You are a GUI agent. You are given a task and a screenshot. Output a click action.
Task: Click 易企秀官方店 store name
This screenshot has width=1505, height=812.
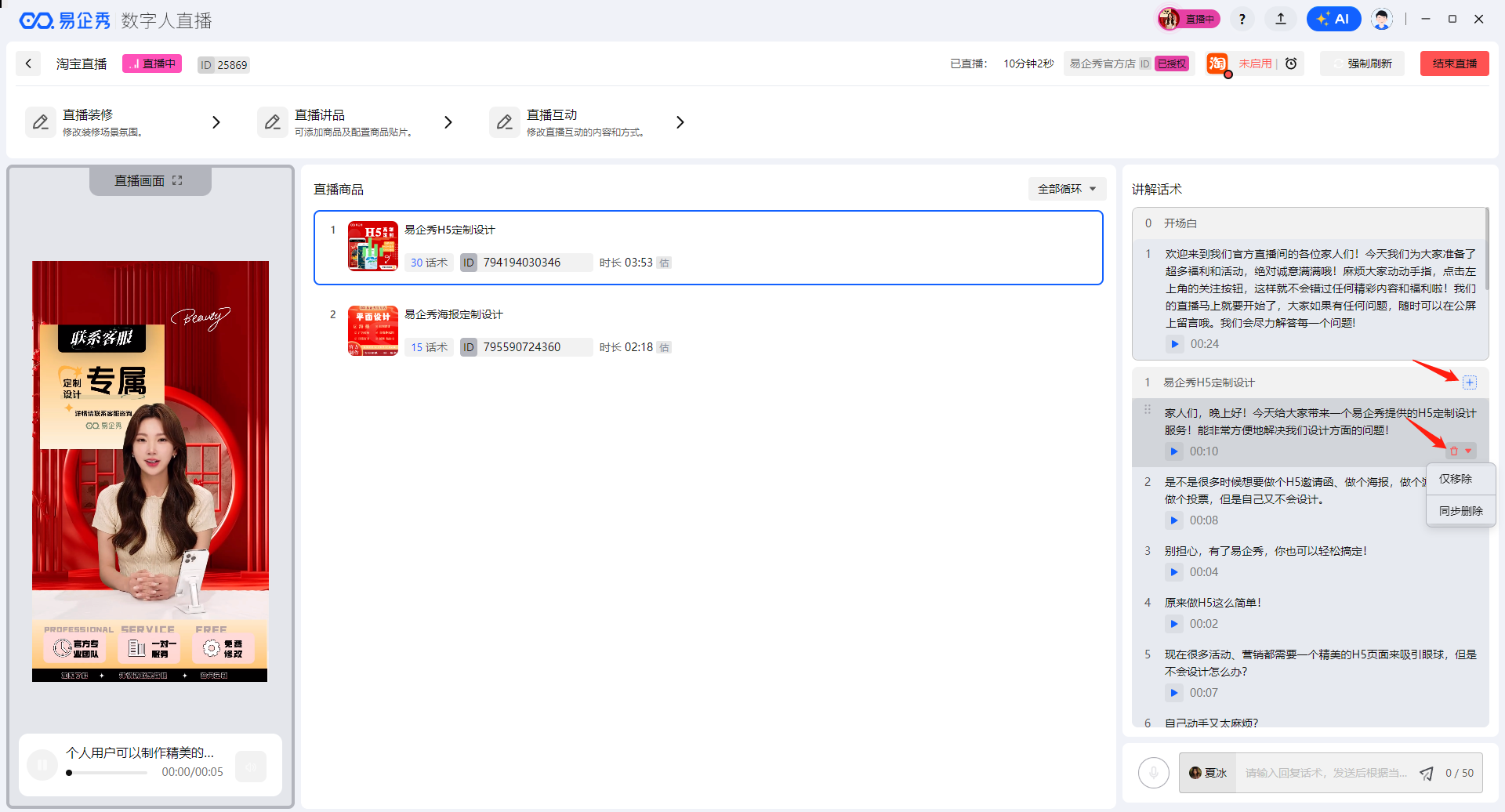coord(1102,64)
